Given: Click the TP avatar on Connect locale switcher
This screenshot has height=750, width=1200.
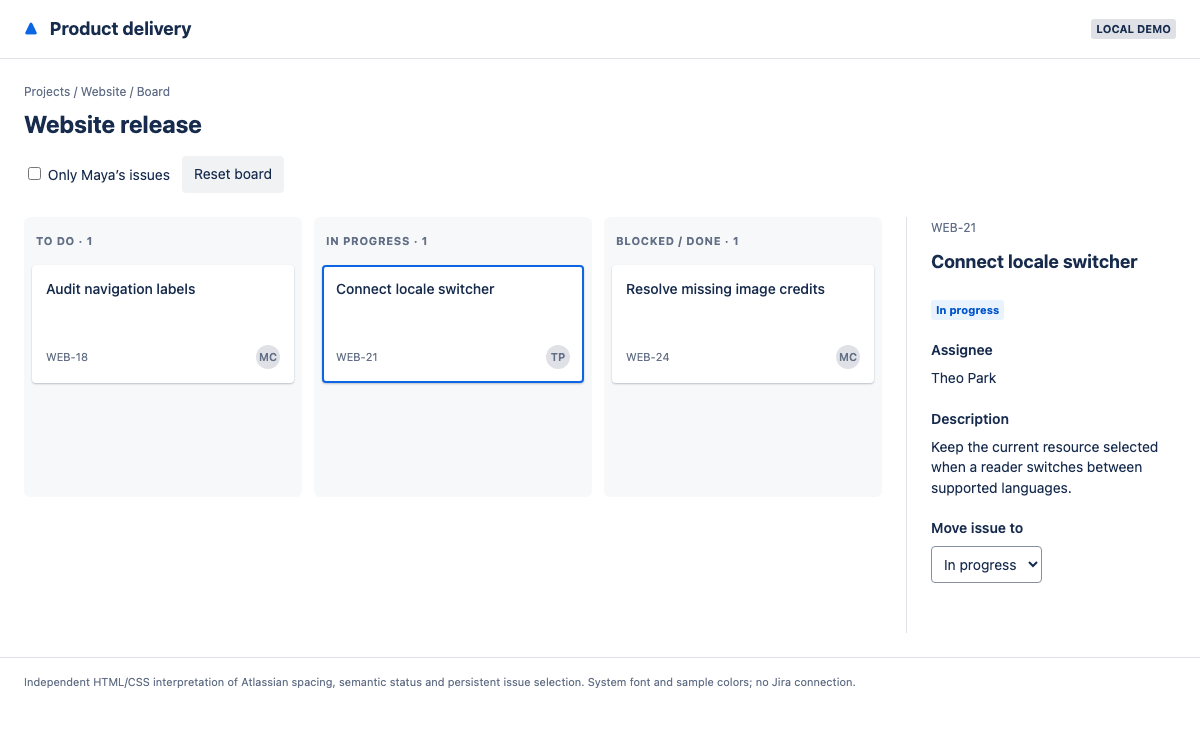Looking at the screenshot, I should click(x=558, y=357).
